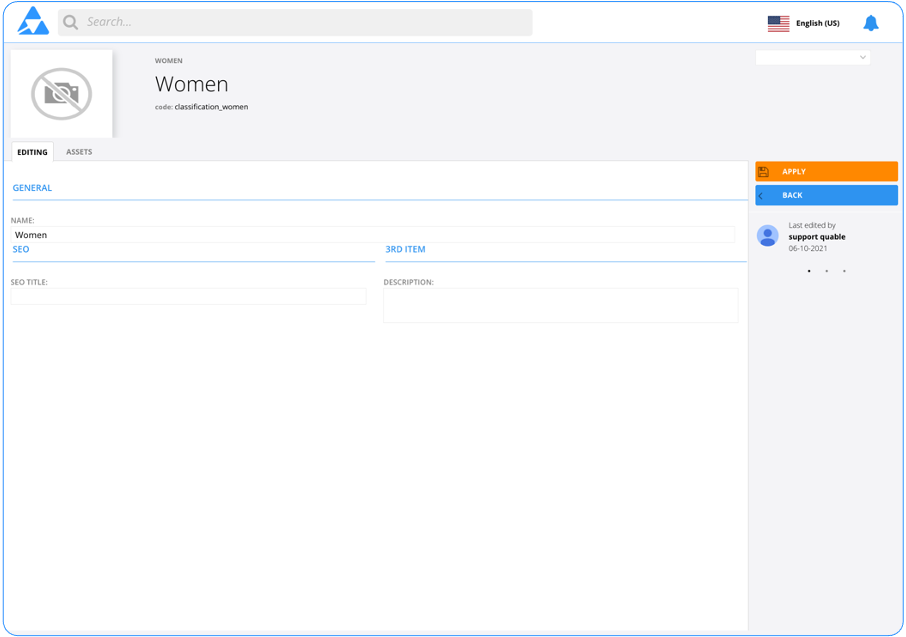Click the SEO Title input field
The height and width of the screenshot is (637, 906).
tap(188, 297)
